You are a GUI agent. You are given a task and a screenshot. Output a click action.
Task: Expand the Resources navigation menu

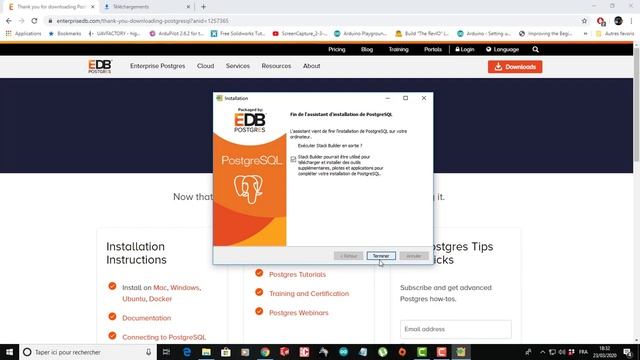pyautogui.click(x=276, y=66)
